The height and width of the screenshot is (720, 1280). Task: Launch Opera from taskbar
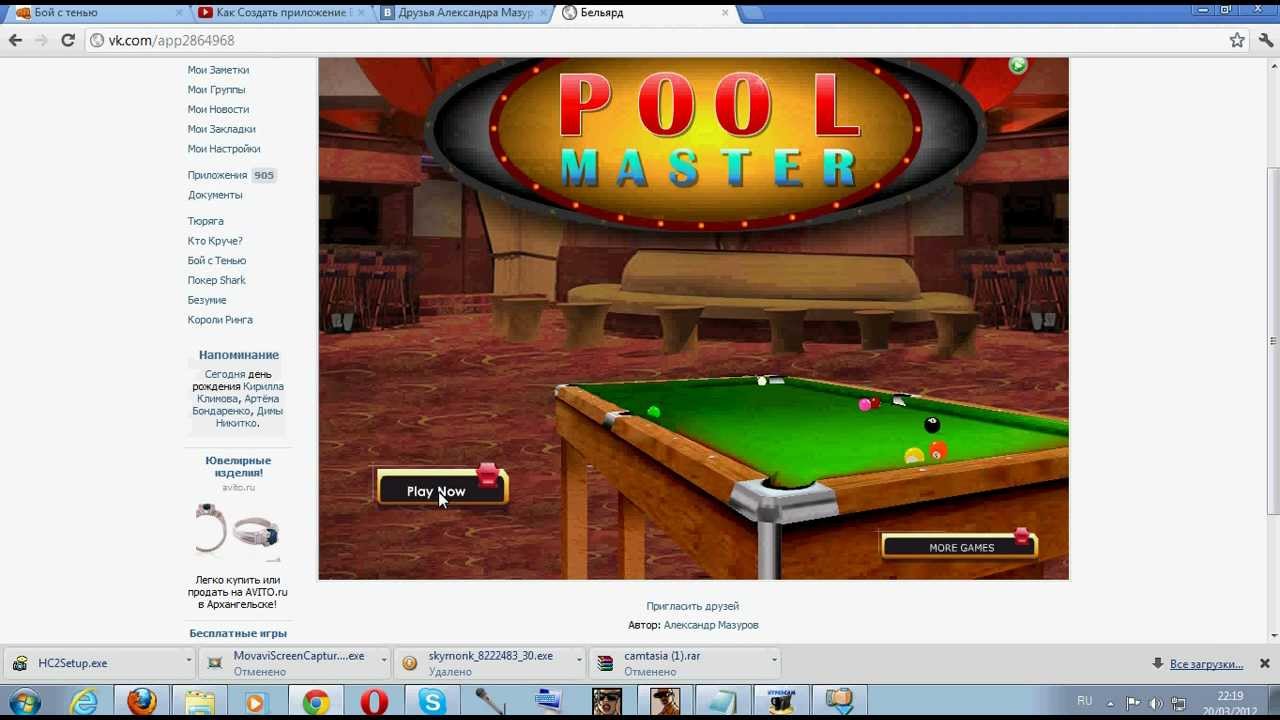click(x=374, y=702)
